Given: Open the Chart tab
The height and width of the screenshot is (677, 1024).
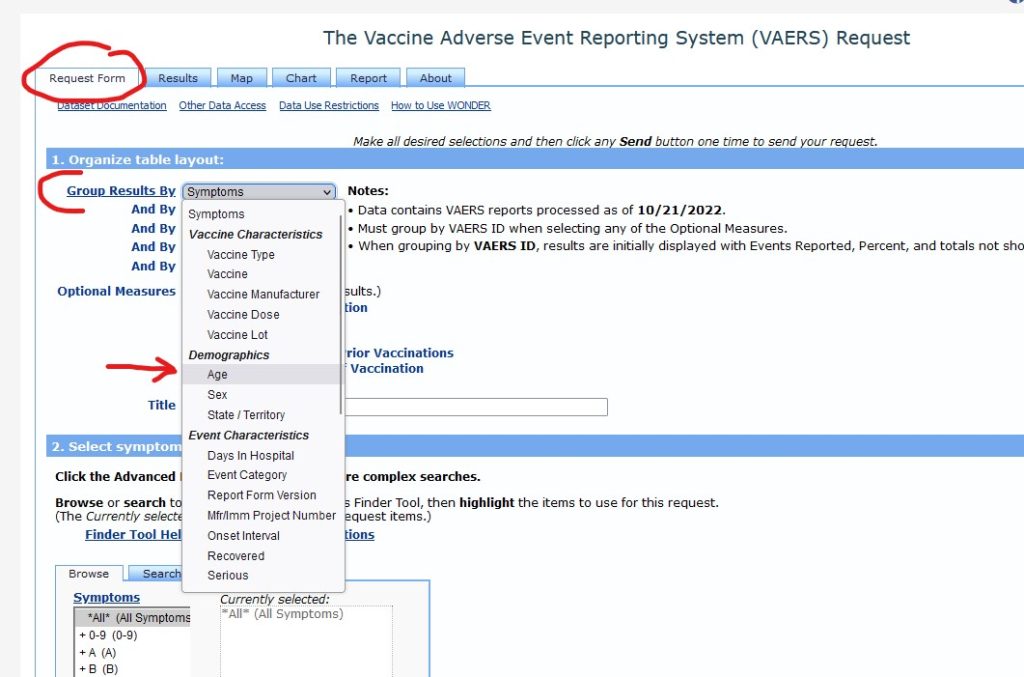Looking at the screenshot, I should click(x=301, y=78).
